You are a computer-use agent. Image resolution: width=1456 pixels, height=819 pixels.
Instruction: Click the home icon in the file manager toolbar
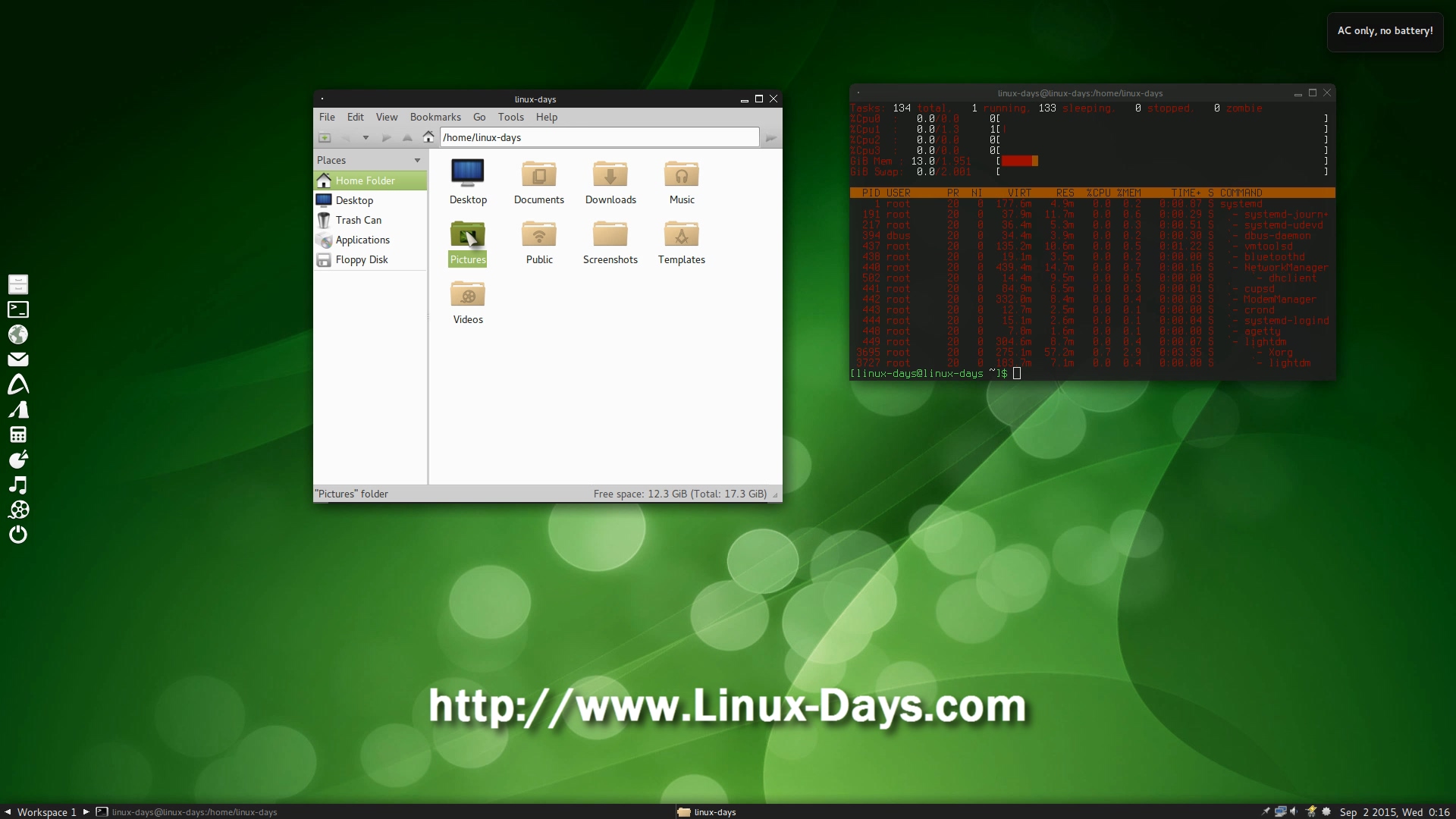[x=428, y=136]
